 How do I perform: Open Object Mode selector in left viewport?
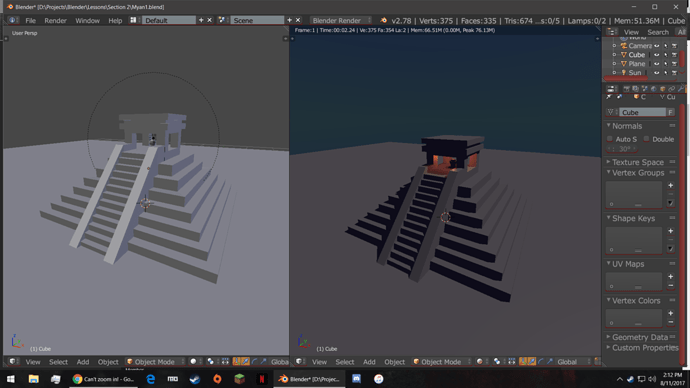[x=155, y=362]
